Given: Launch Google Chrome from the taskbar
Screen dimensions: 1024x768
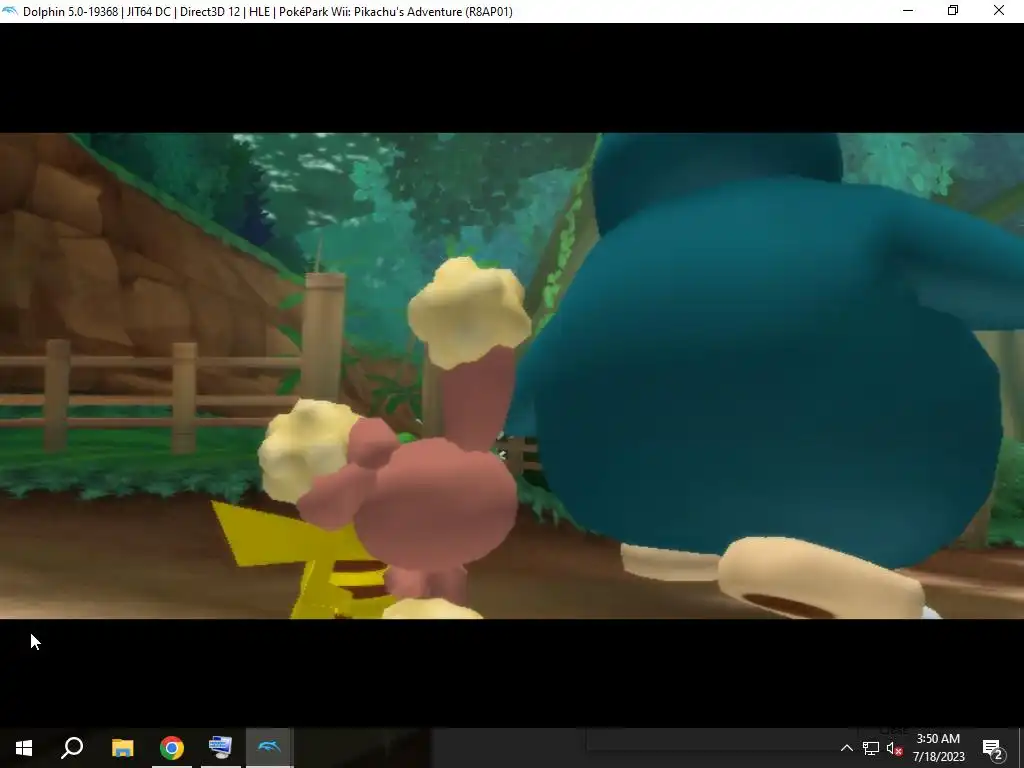Looking at the screenshot, I should (172, 748).
